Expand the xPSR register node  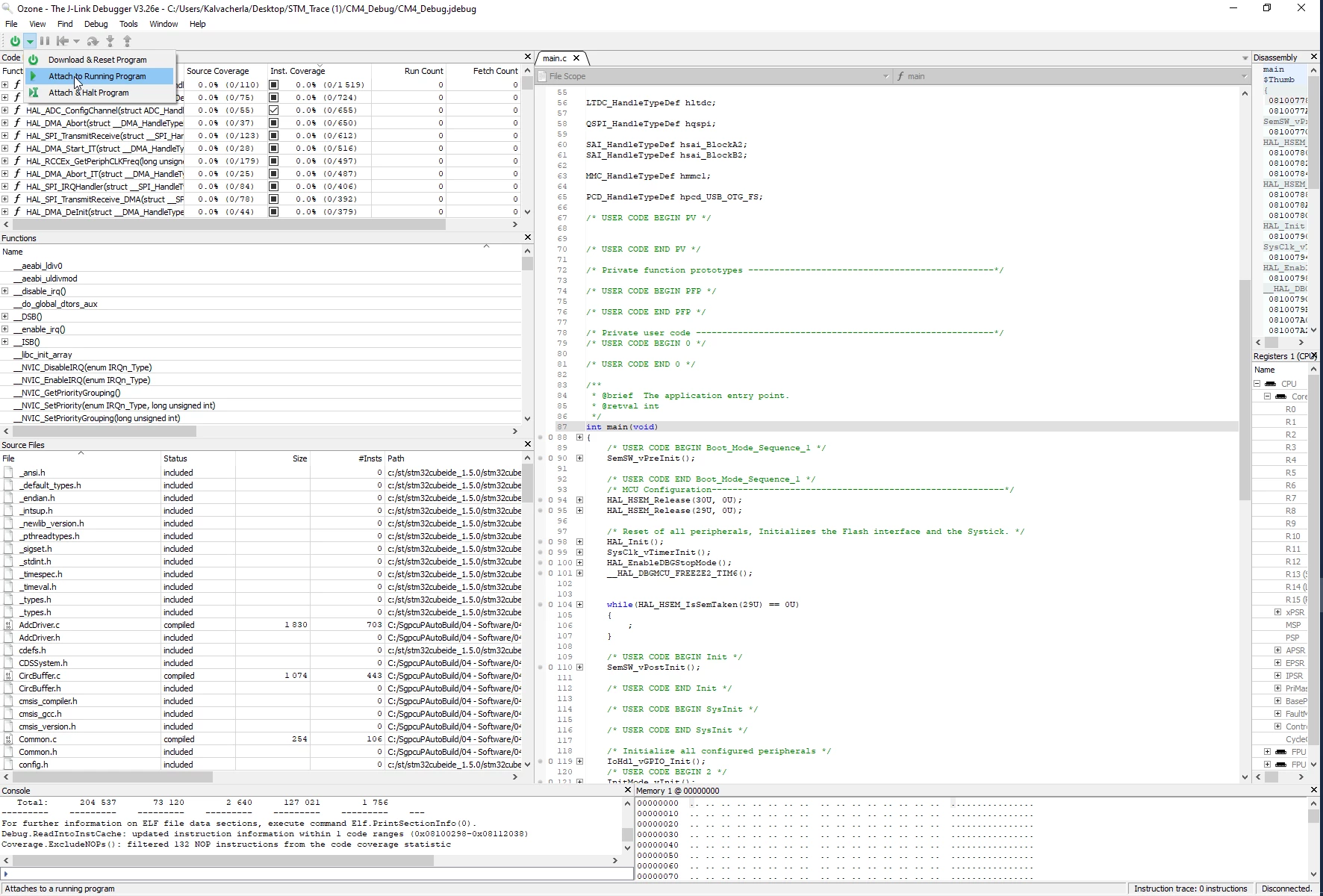pos(1278,612)
